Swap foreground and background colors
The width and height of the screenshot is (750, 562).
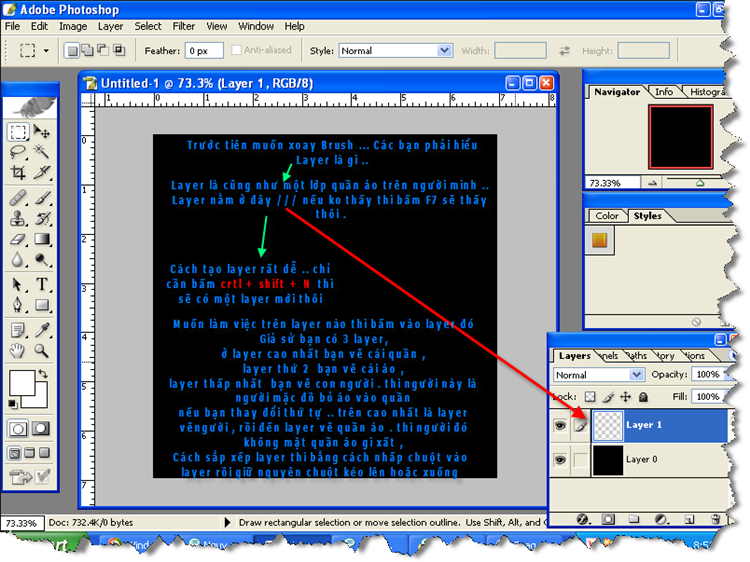click(x=43, y=374)
